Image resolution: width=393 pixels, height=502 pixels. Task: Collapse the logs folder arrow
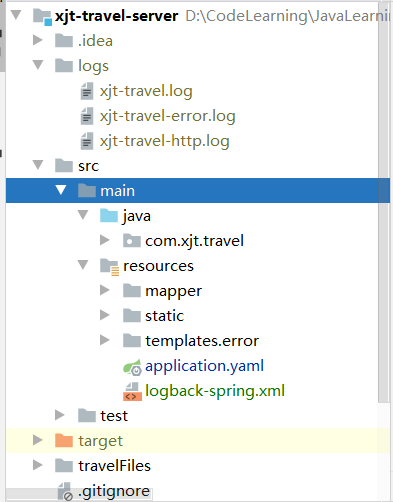pos(38,64)
